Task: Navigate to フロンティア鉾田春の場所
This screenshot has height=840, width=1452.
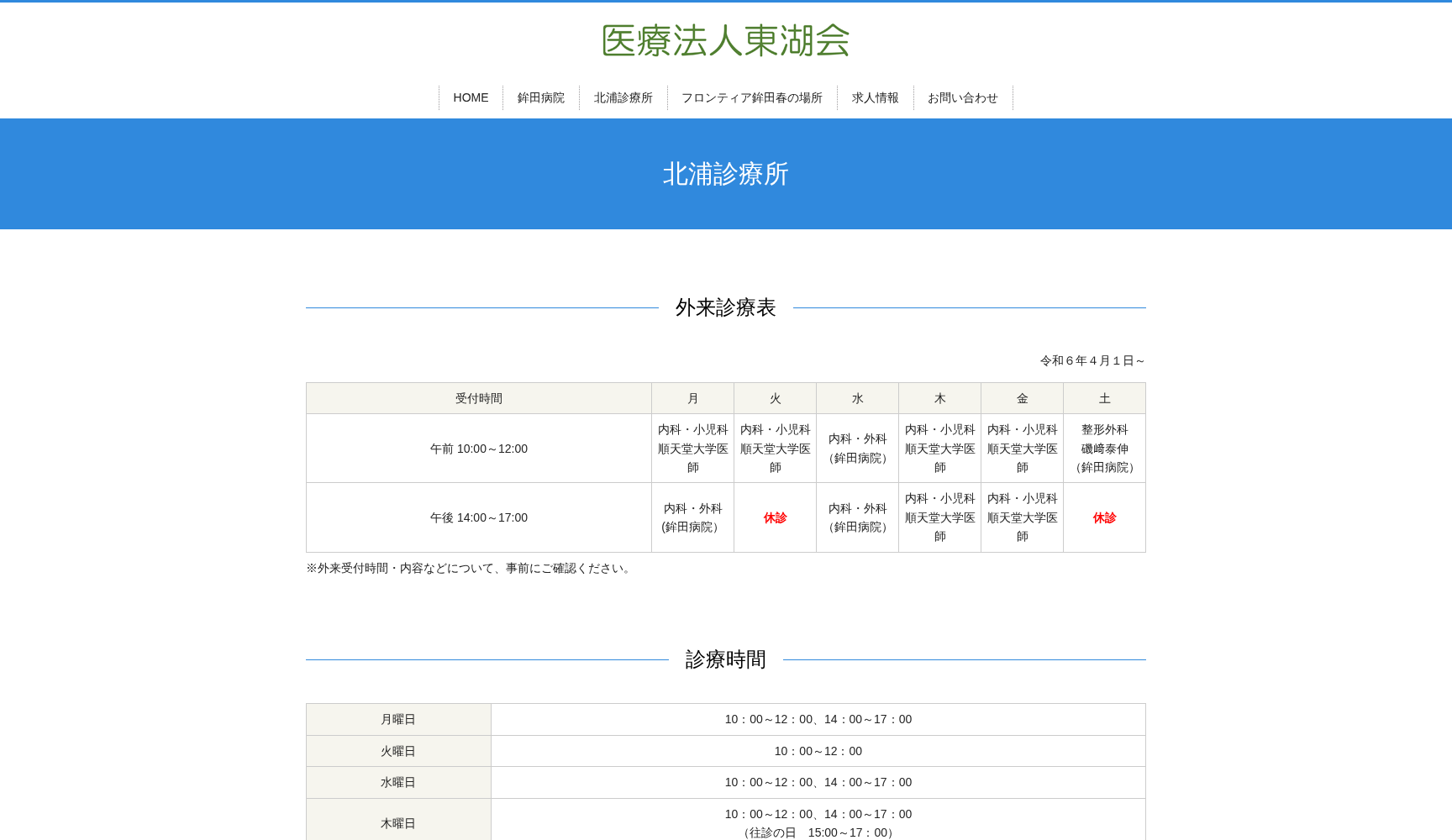Action: (x=752, y=97)
